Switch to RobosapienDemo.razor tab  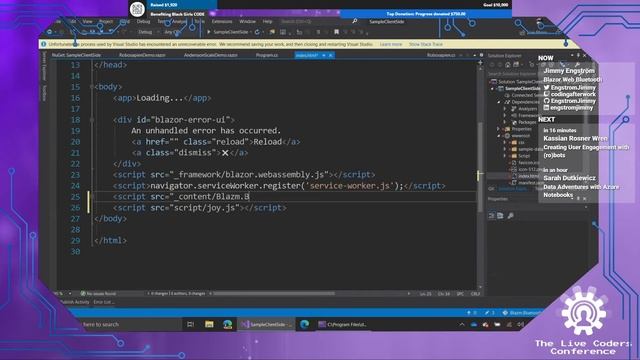click(142, 55)
